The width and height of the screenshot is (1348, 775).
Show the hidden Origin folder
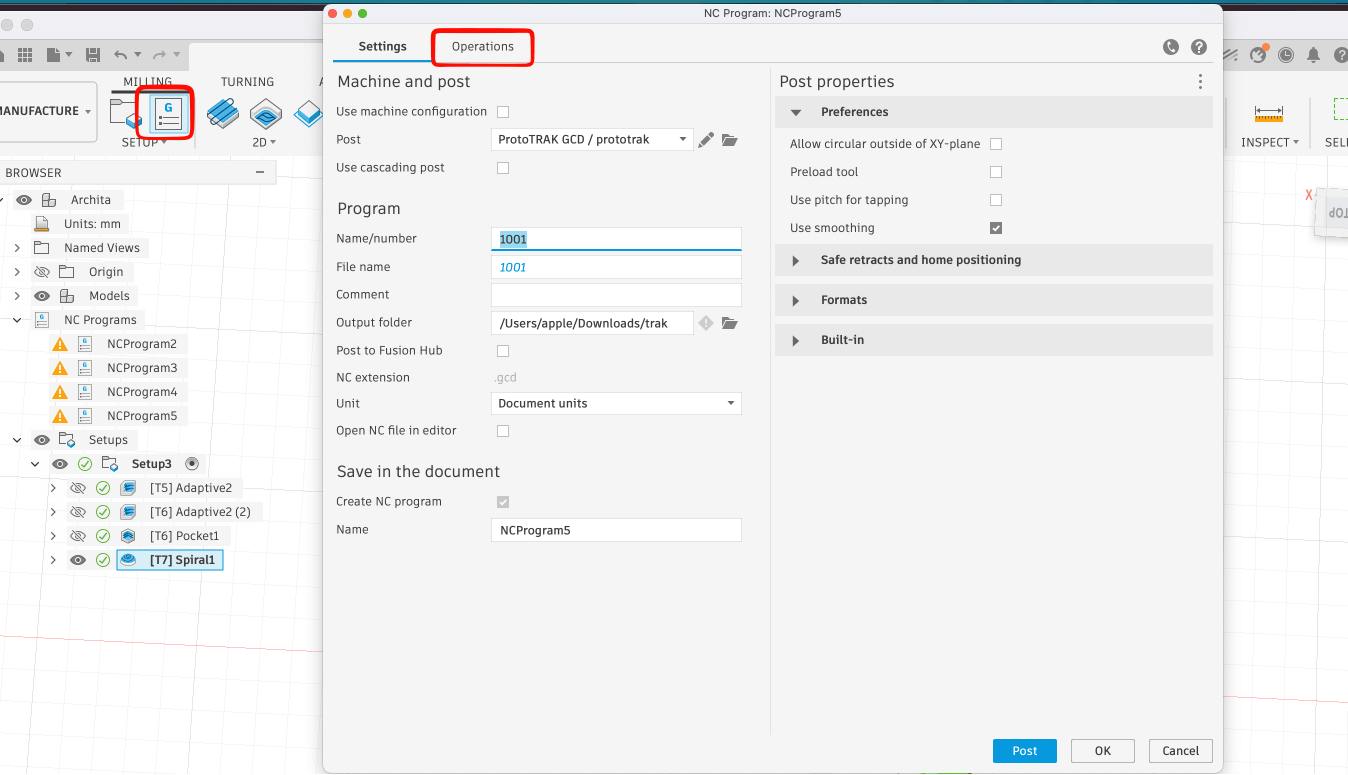pos(42,272)
